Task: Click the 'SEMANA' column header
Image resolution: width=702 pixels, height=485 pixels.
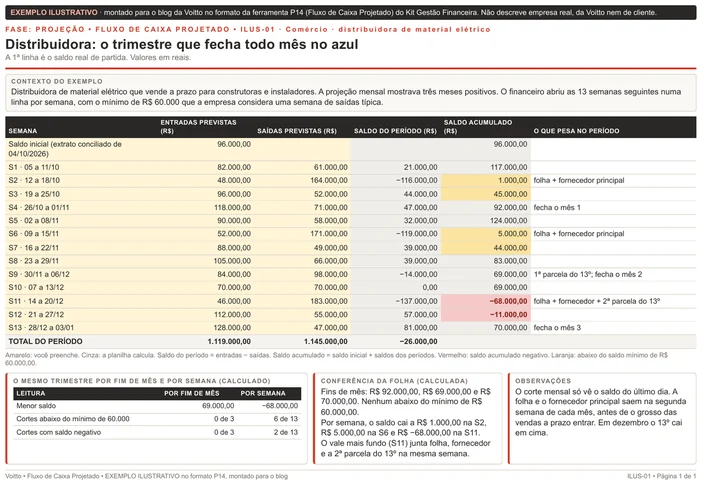Action: [23, 131]
